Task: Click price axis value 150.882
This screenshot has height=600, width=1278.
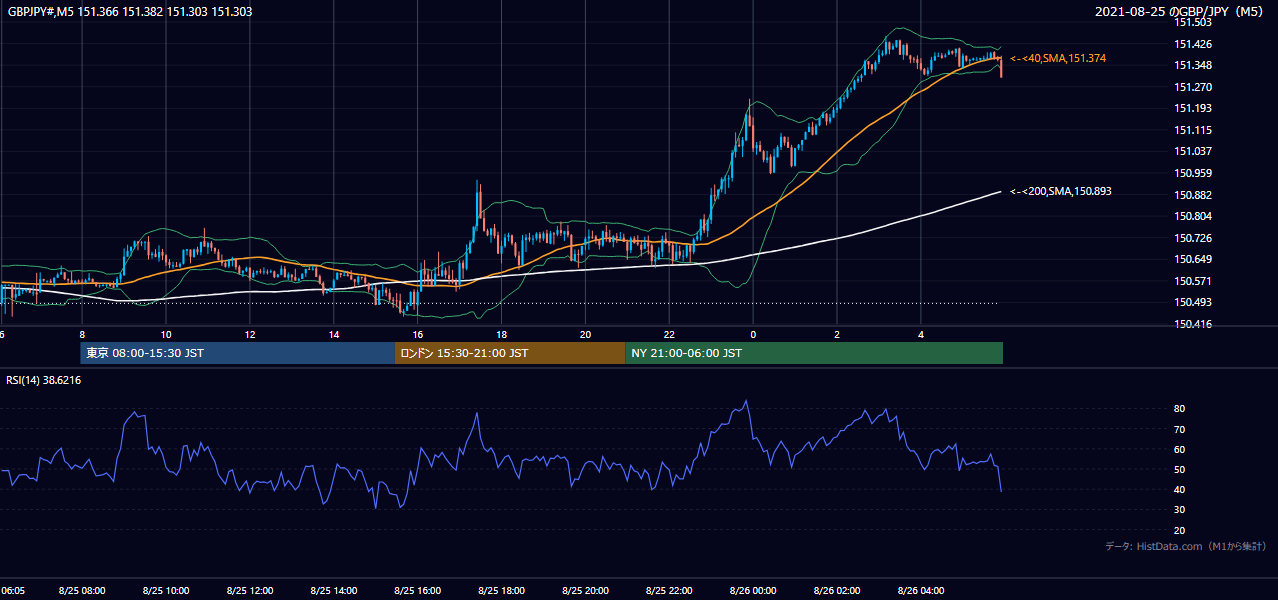Action: tap(1193, 195)
